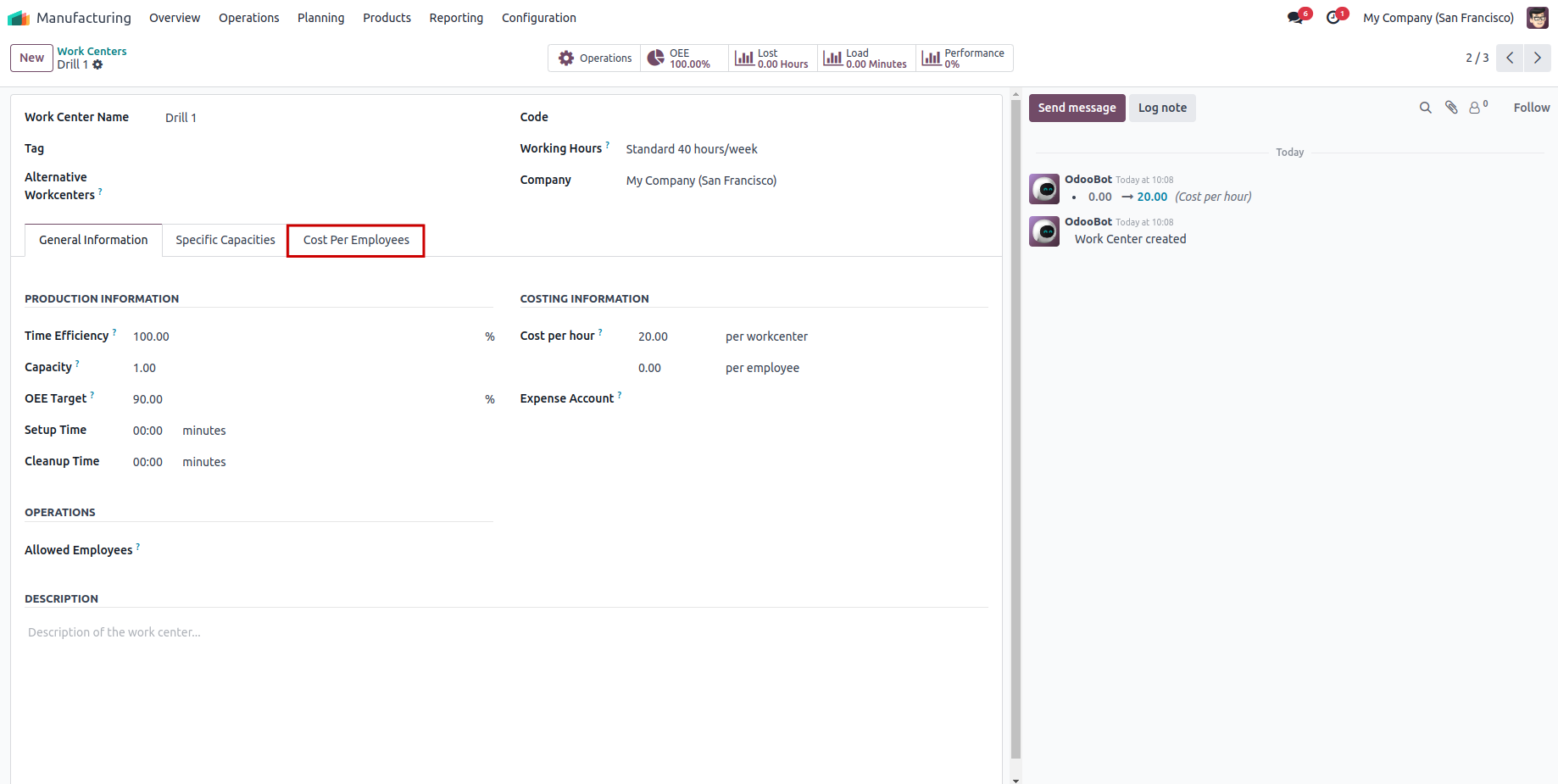The image size is (1558, 784).
Task: Open the Planning menu
Action: pyautogui.click(x=320, y=18)
